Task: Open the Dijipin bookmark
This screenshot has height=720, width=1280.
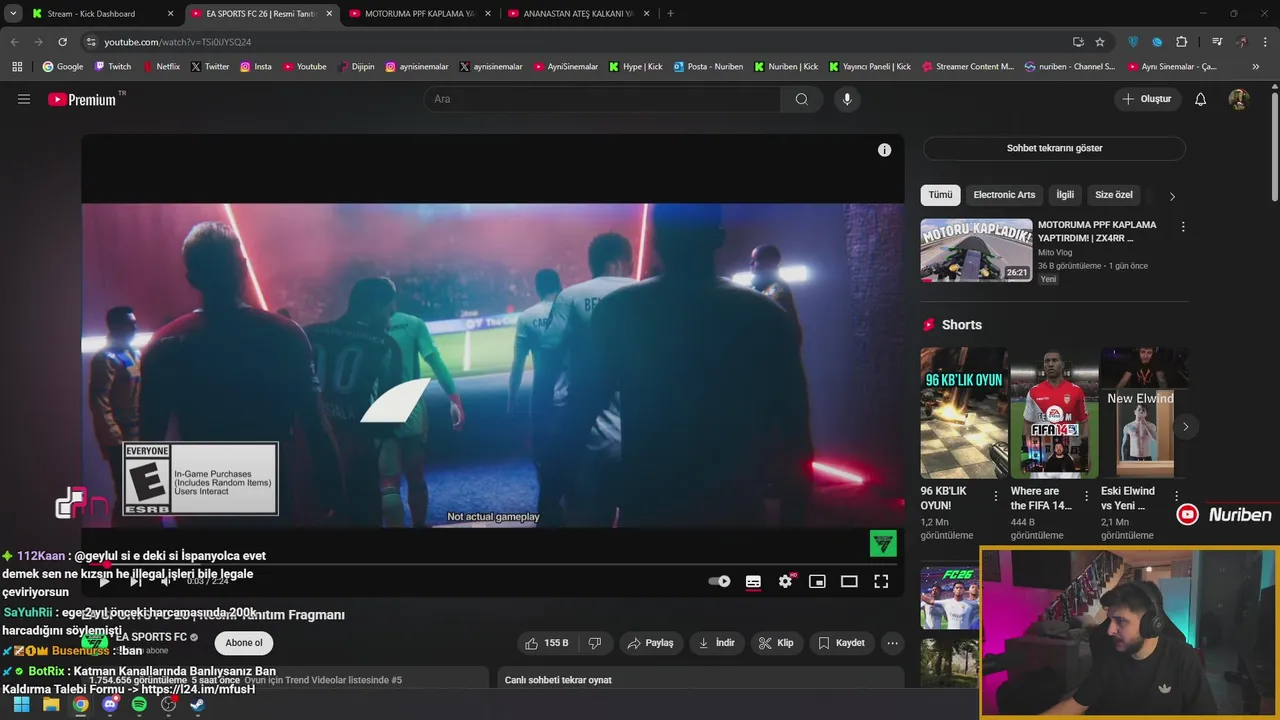Action: [x=356, y=67]
